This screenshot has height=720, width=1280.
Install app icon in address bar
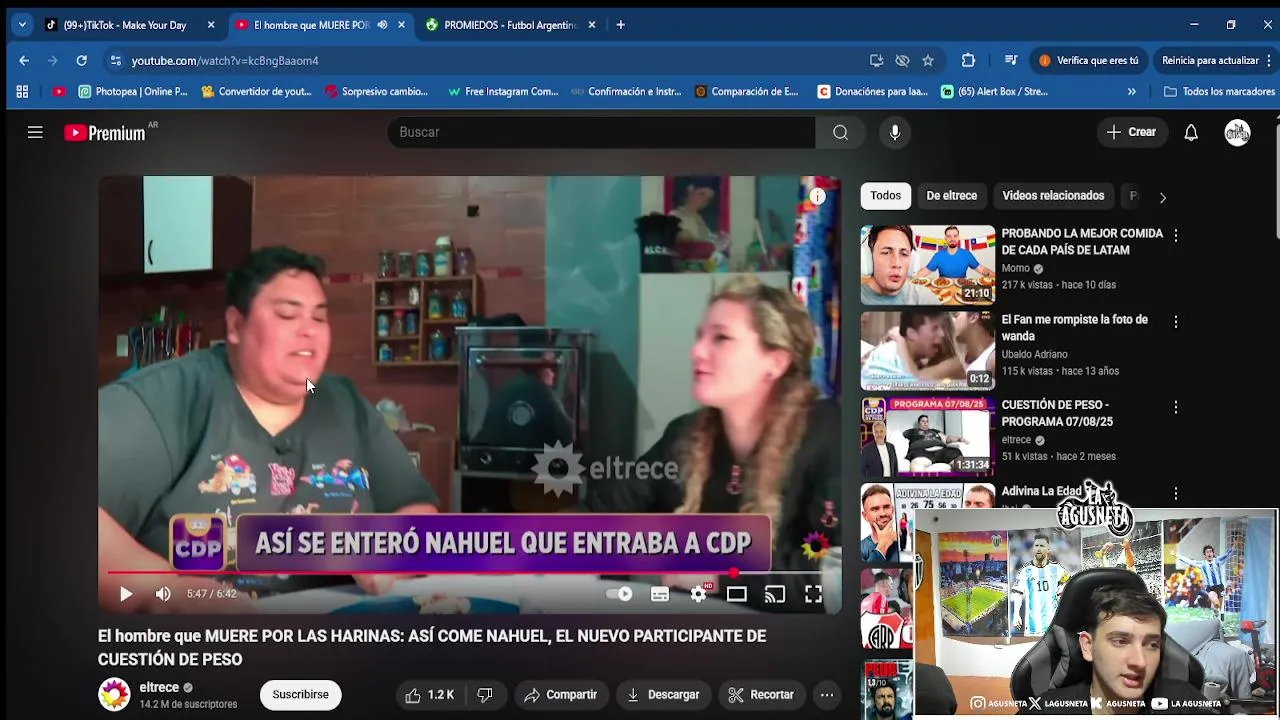[876, 61]
